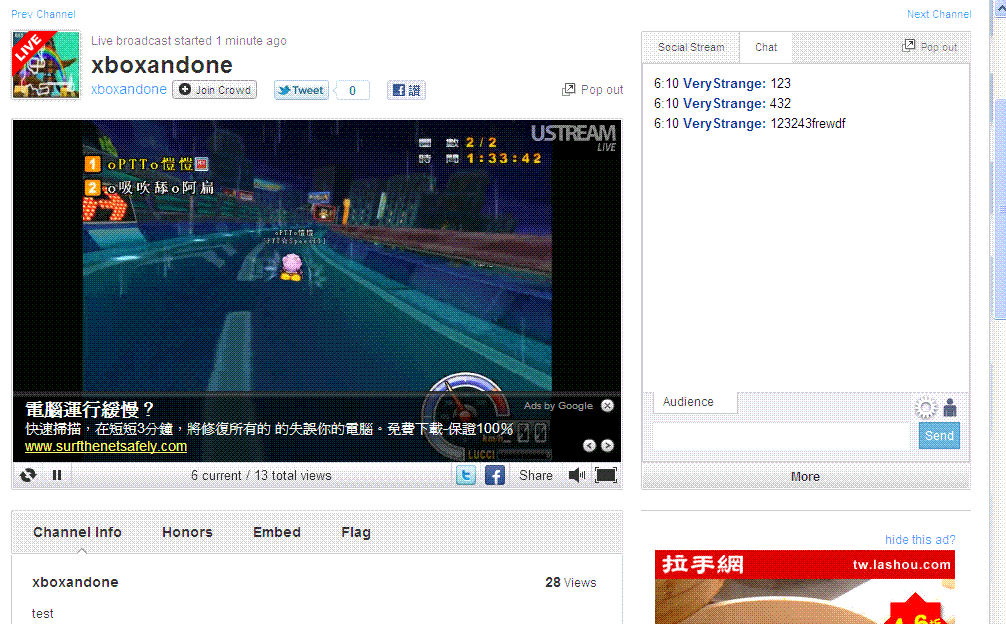Open xboxandone user profile link
Screen dimensions: 1006x624
[x=129, y=90]
